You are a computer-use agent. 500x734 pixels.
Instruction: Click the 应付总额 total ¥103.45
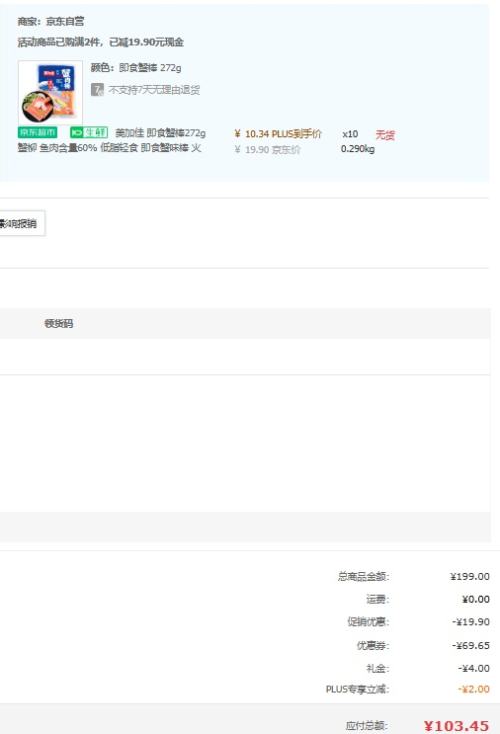coord(456,726)
